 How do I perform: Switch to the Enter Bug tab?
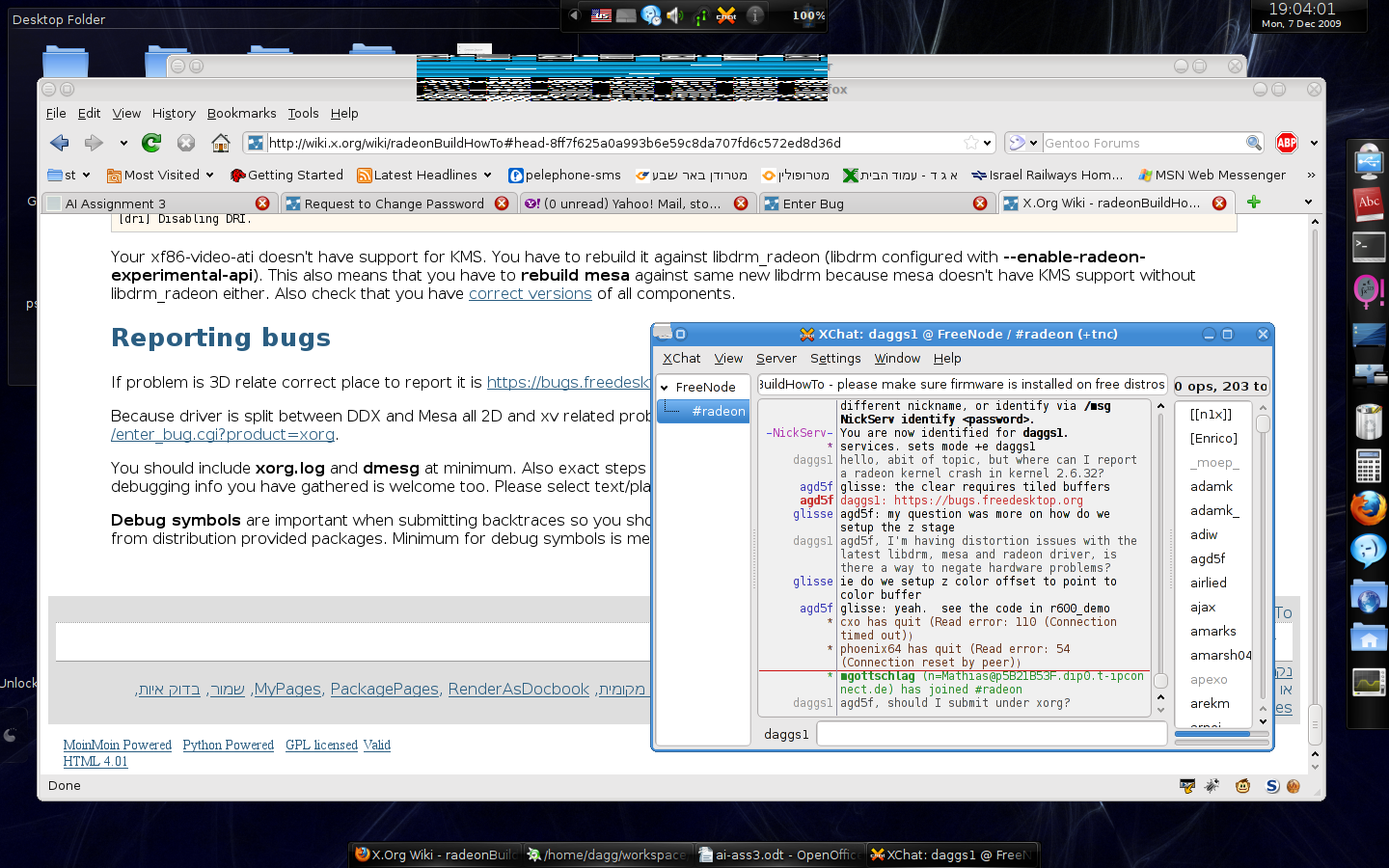pyautogui.click(x=813, y=203)
